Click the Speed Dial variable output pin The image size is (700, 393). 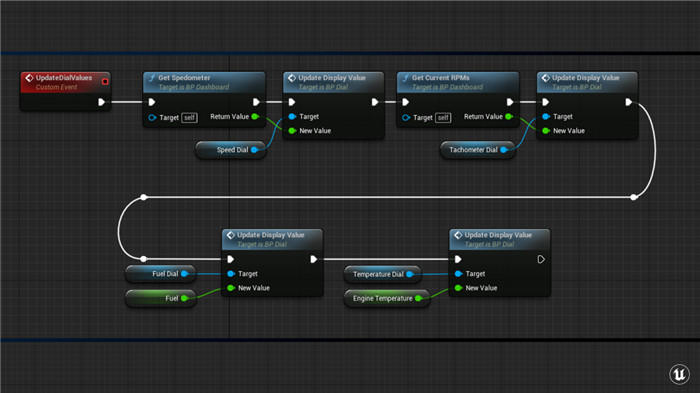pyautogui.click(x=254, y=150)
